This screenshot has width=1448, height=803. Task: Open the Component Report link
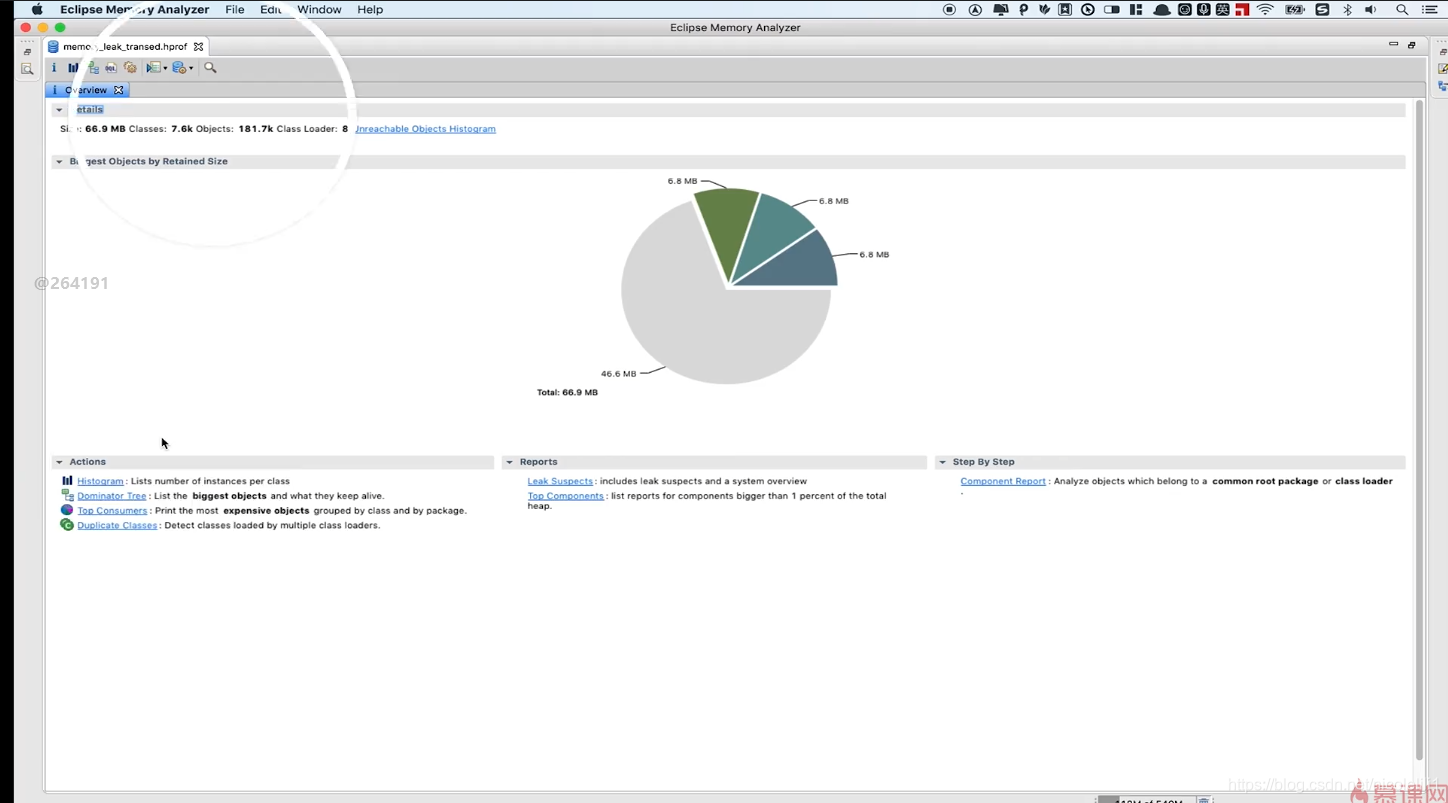click(1002, 481)
